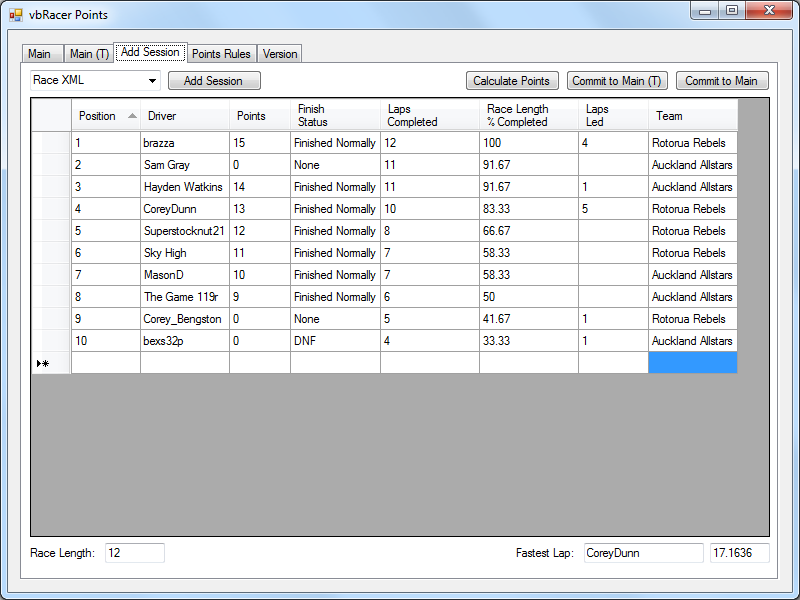
Task: Click the Commit to Main button
Action: (720, 81)
